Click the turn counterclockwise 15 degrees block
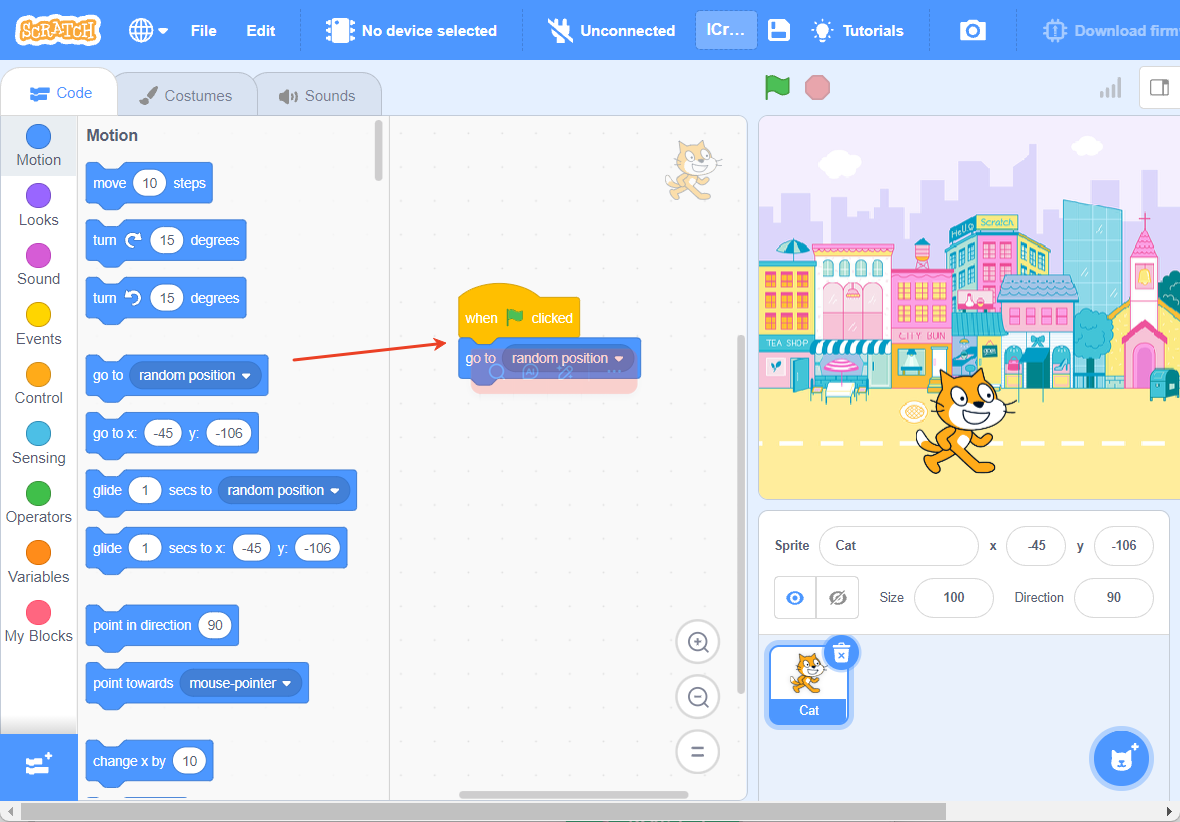Screen dimensions: 1180x822 166,299
